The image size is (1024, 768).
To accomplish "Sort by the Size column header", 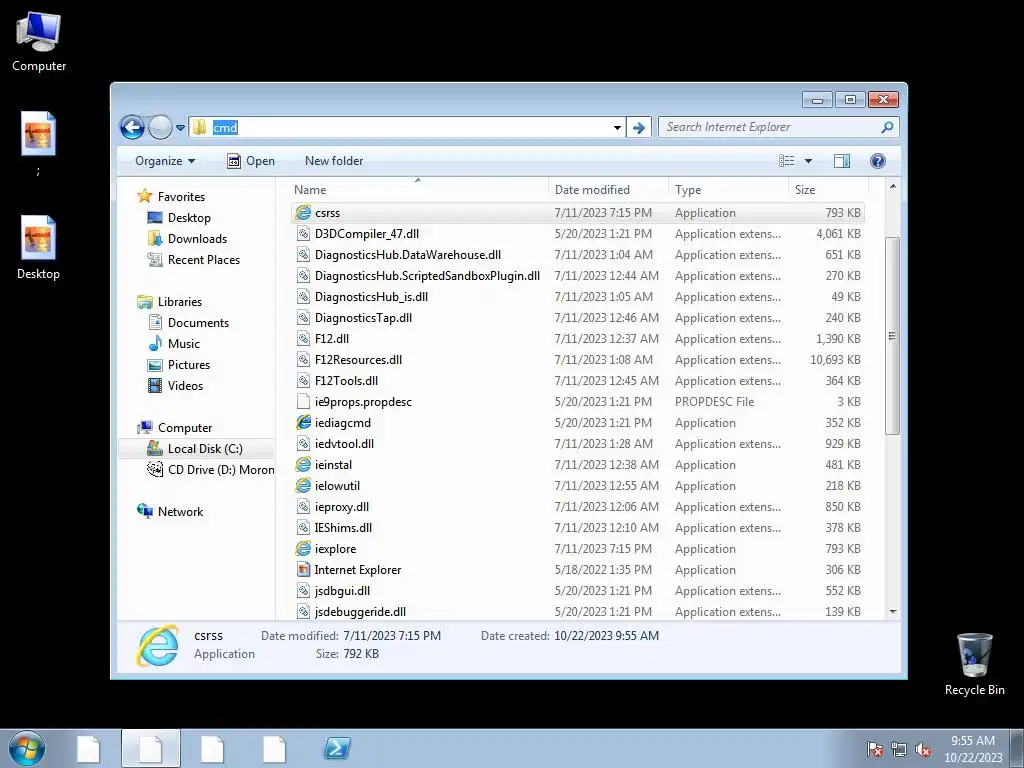I will tap(826, 190).
